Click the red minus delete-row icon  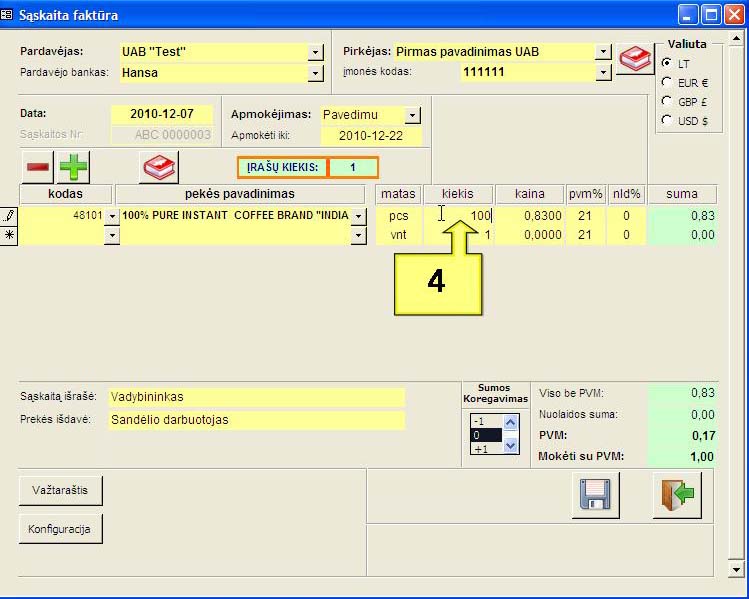pos(38,167)
